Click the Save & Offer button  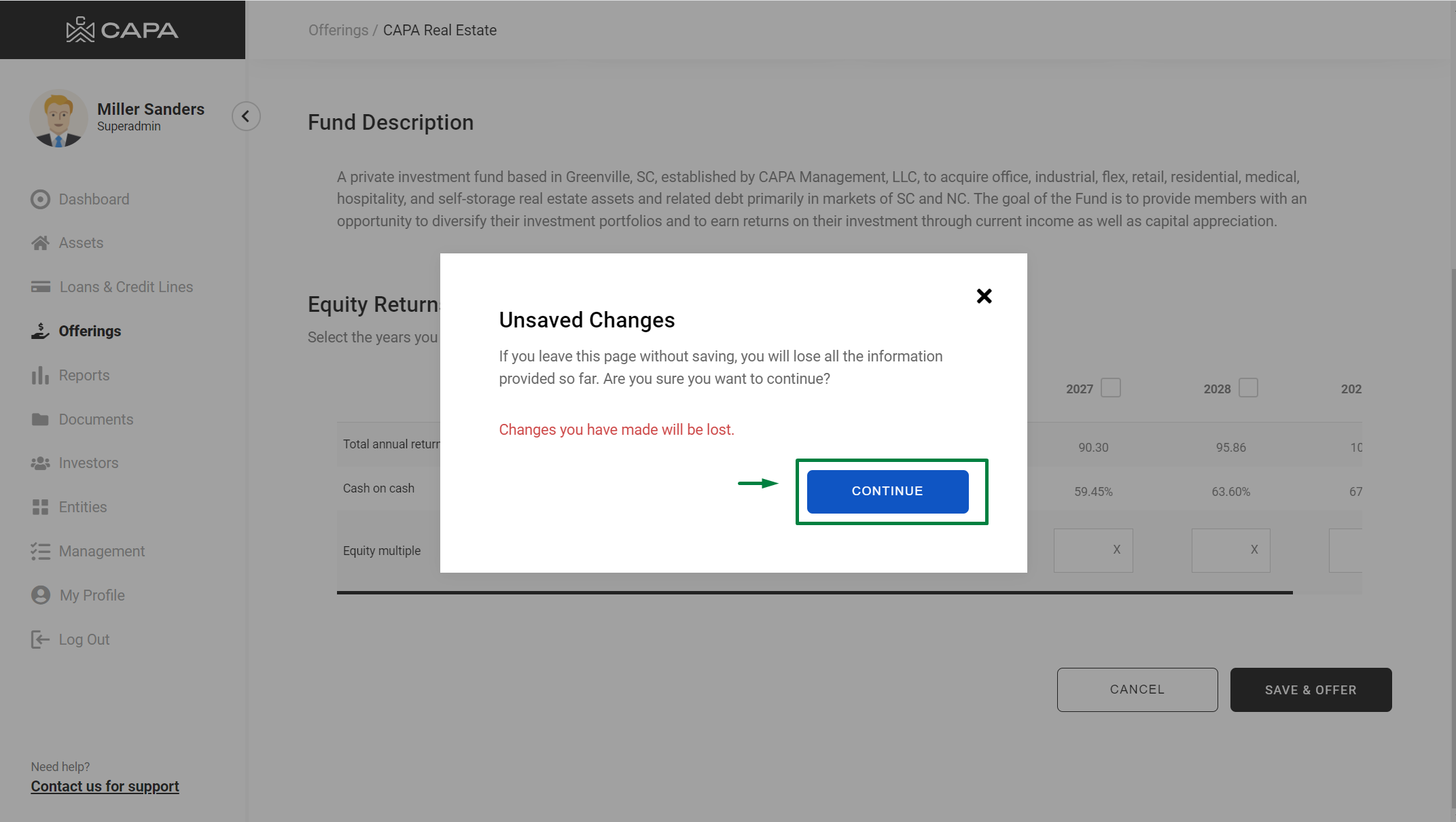(x=1310, y=690)
